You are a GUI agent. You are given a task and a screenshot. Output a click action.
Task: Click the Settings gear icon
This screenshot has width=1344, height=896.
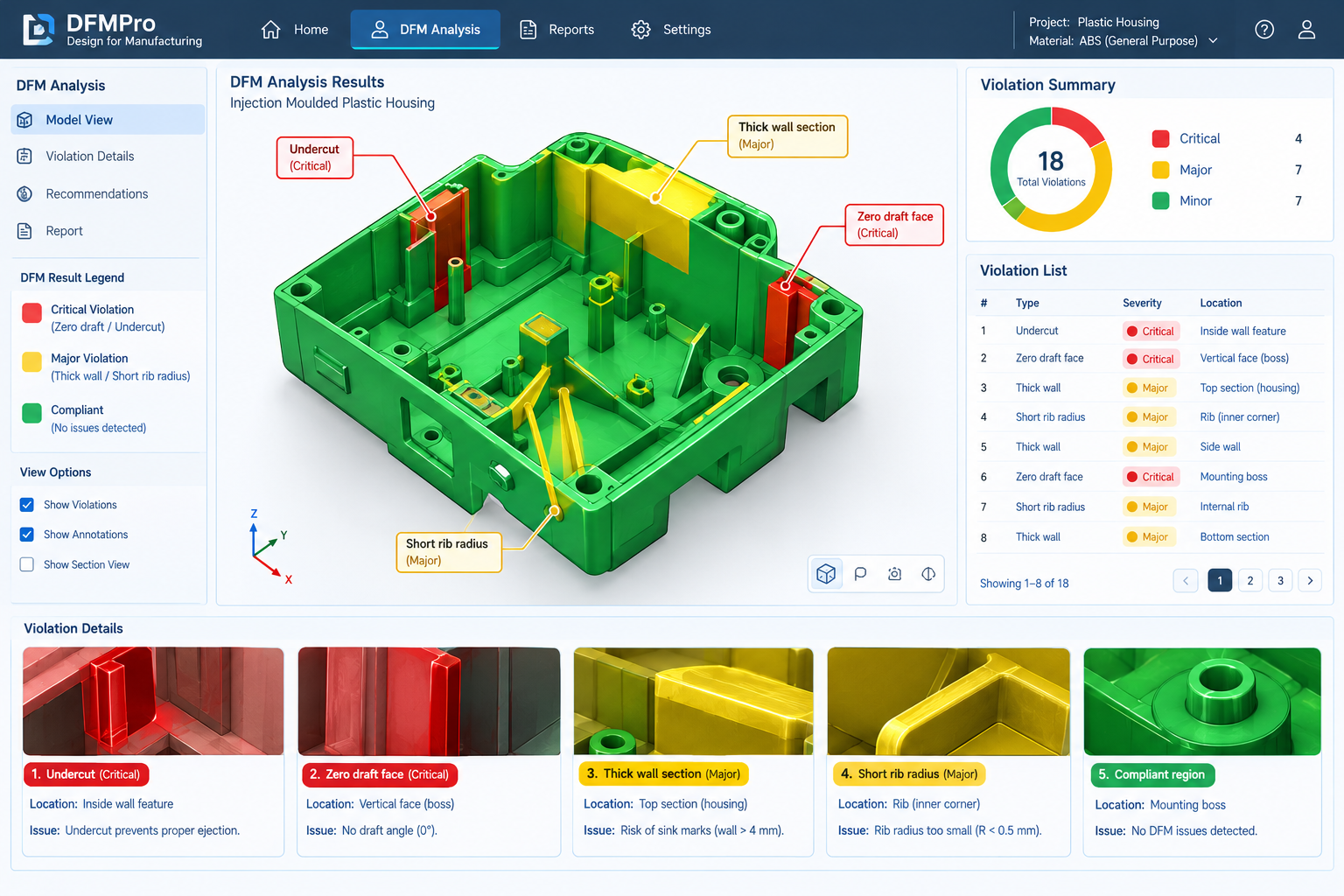point(641,30)
